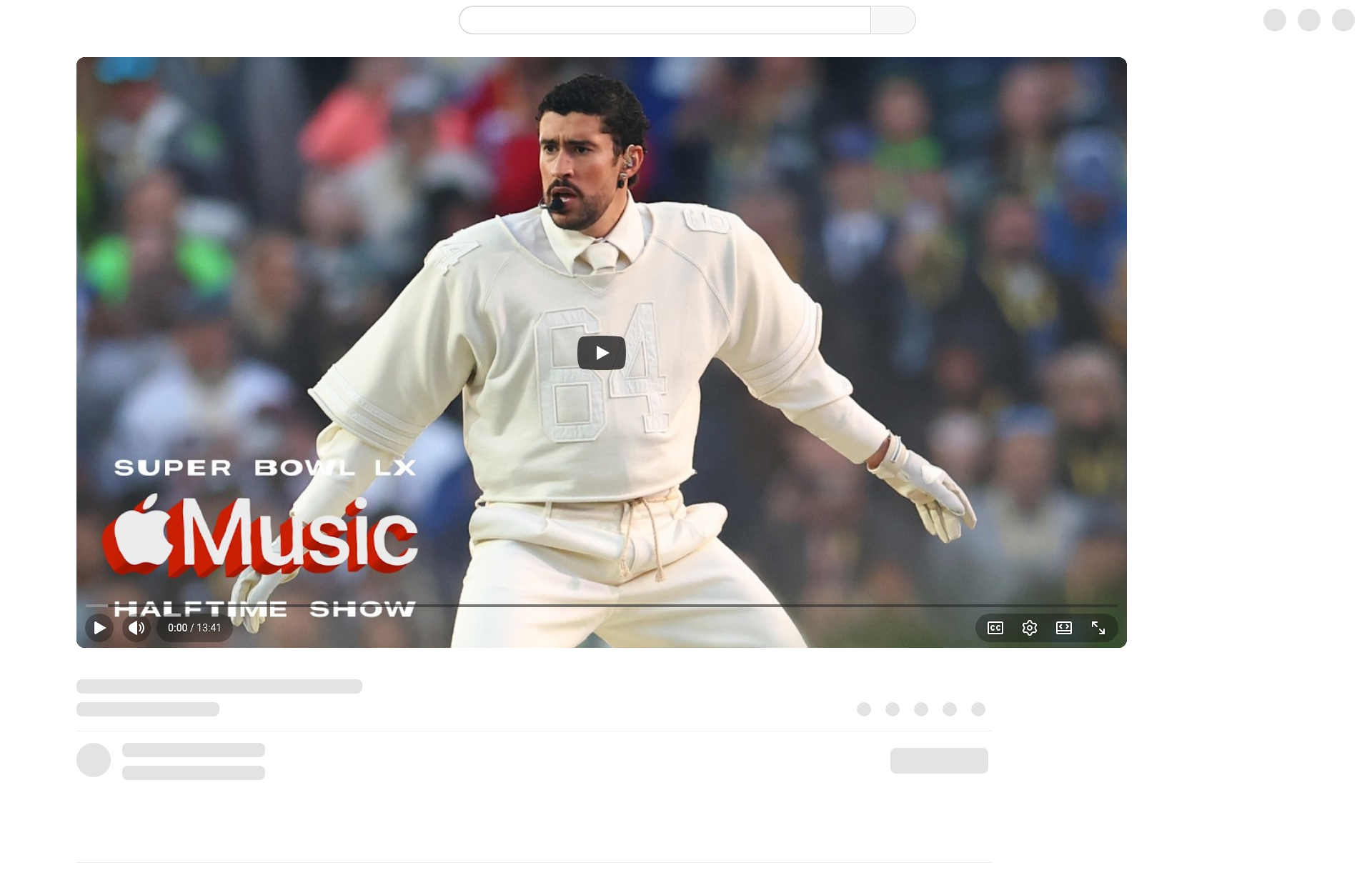The height and width of the screenshot is (880, 1372).
Task: Click the channel avatar circle below the video
Action: [x=94, y=760]
